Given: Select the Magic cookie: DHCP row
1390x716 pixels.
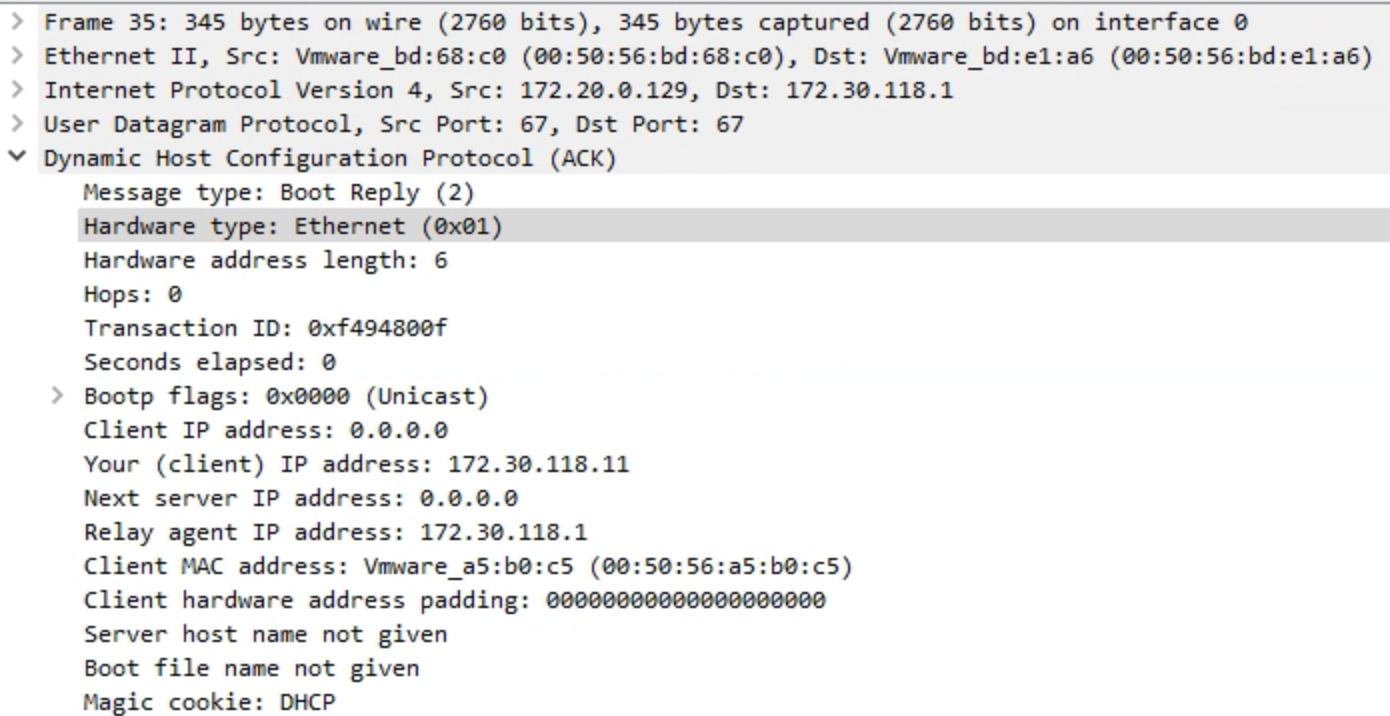Looking at the screenshot, I should coord(209,702).
